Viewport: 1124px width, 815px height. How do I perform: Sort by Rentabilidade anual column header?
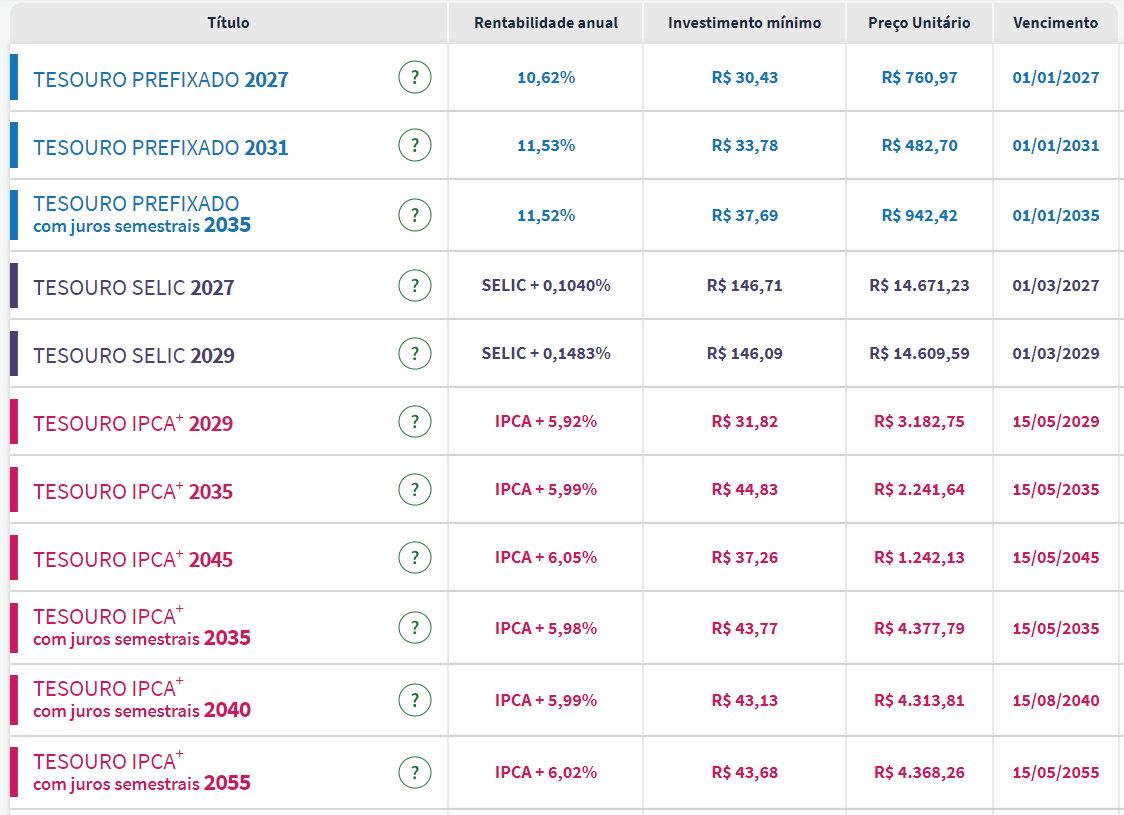tap(546, 22)
